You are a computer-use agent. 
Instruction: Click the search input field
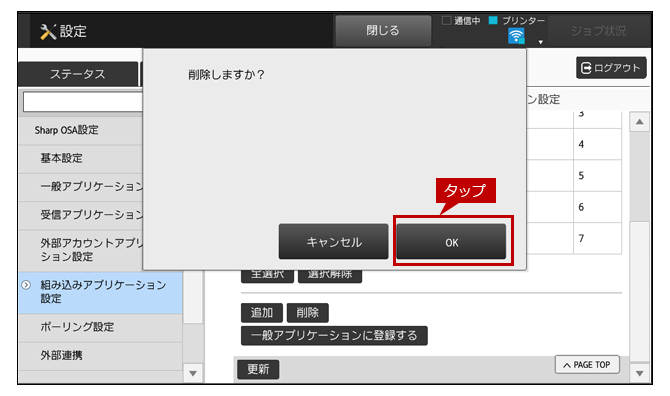tap(83, 102)
